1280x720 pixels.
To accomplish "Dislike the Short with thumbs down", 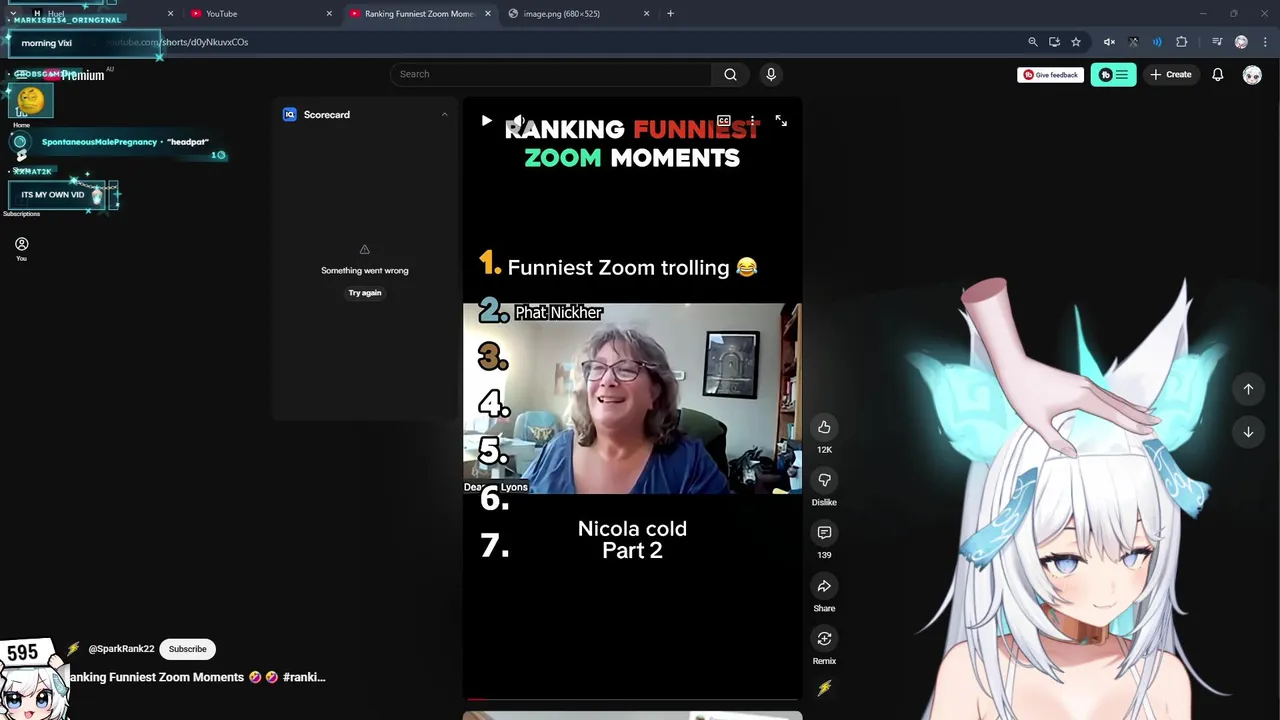I will tap(824, 480).
